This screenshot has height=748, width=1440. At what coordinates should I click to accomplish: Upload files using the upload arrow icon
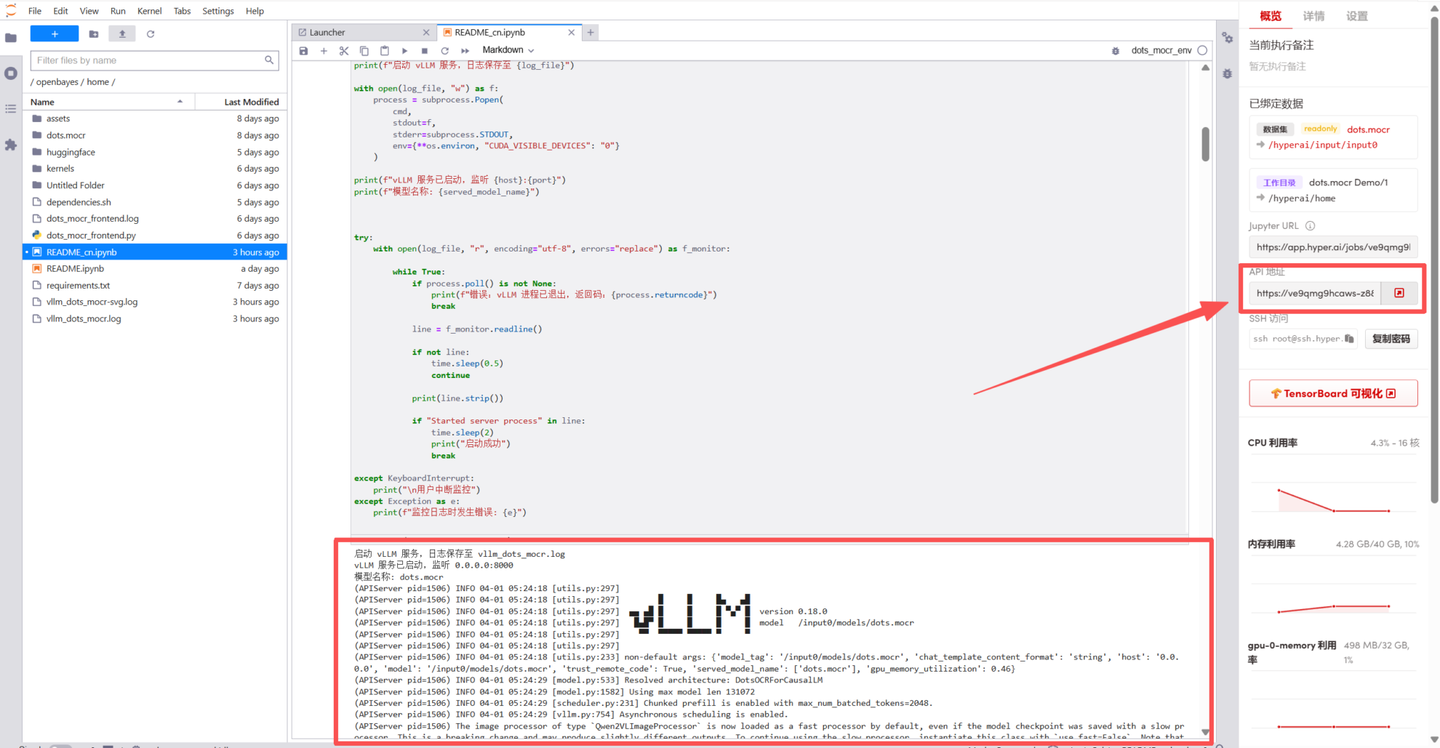pos(122,34)
